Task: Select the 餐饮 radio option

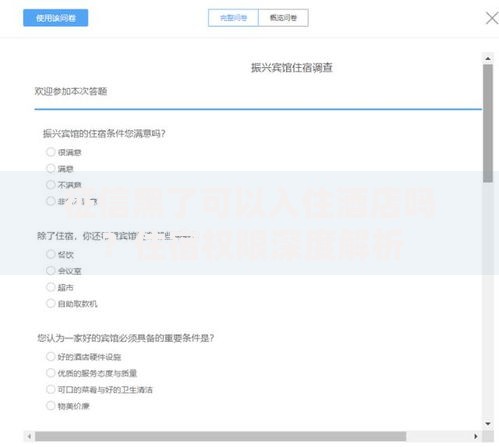Action: coord(51,254)
